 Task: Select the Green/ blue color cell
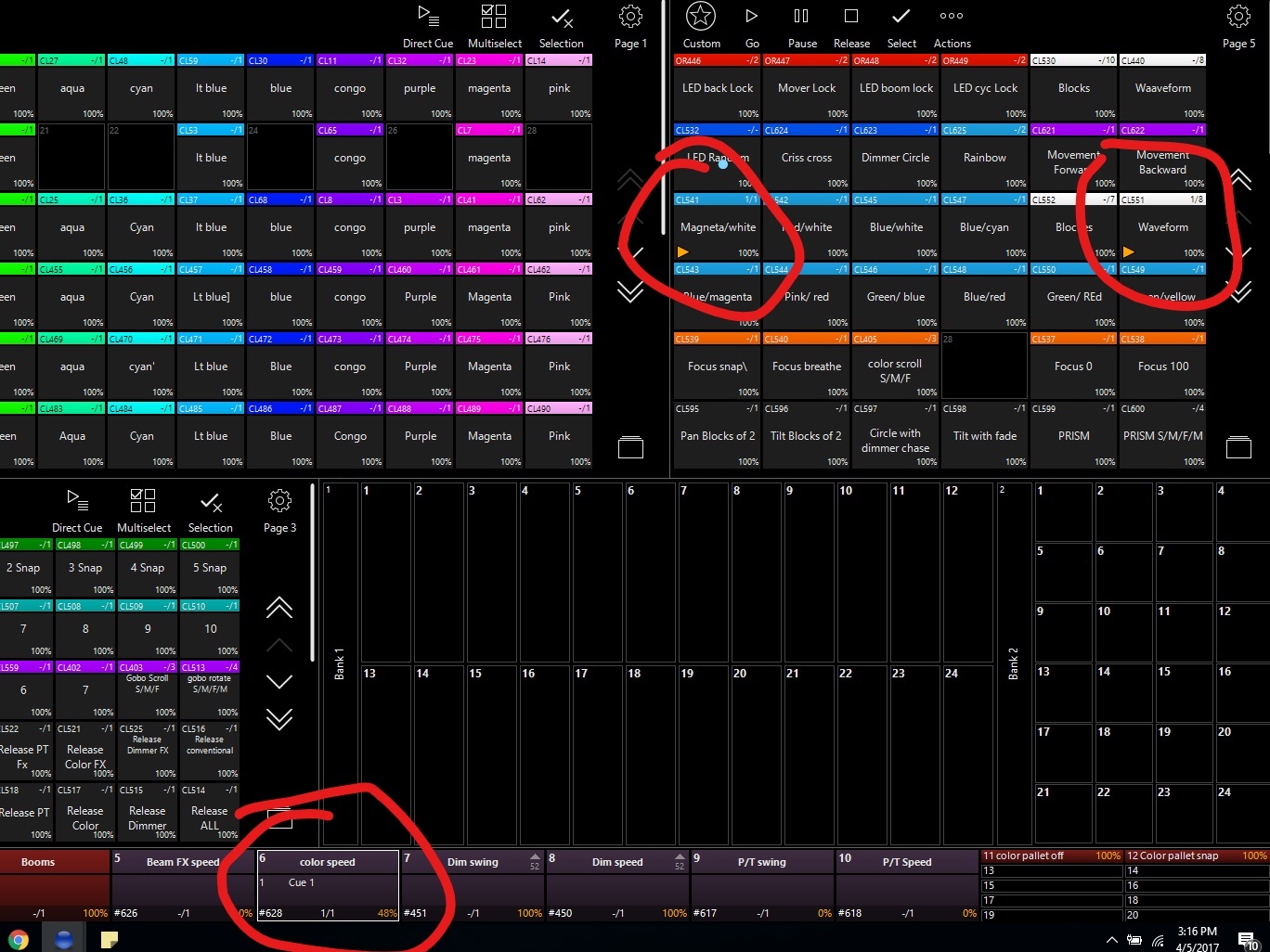[x=895, y=296]
